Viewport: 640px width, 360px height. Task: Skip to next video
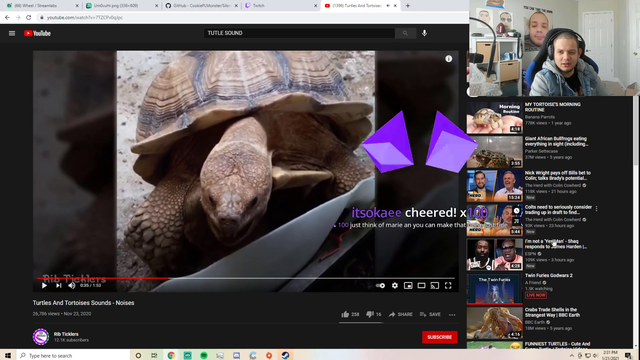58,285
